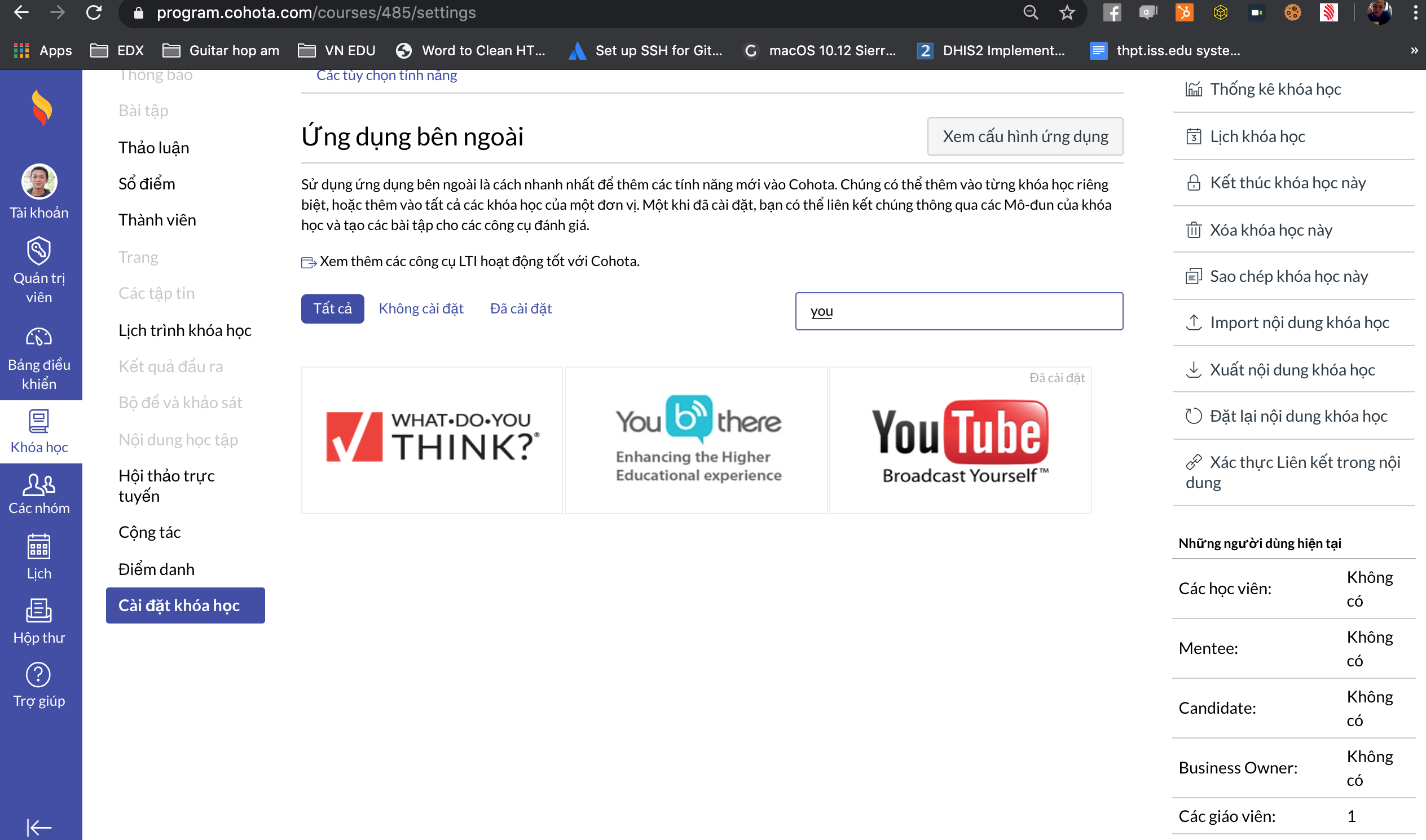Show more bookmarks with the chevron
Screen dimensions: 1426x840
[1414, 50]
